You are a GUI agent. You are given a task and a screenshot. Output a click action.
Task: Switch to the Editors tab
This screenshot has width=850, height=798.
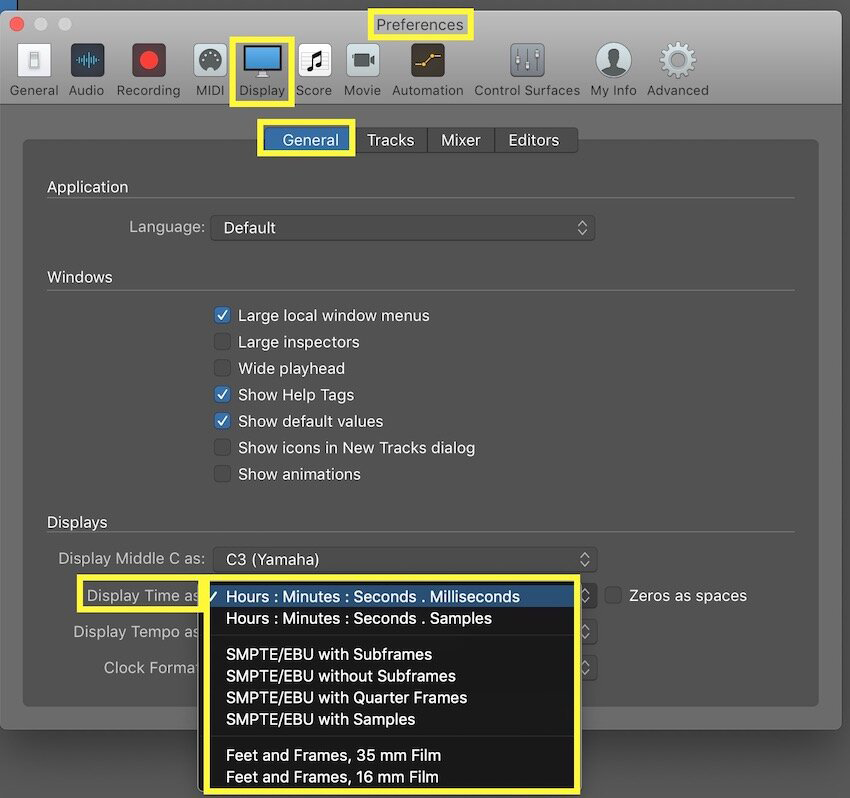[534, 140]
